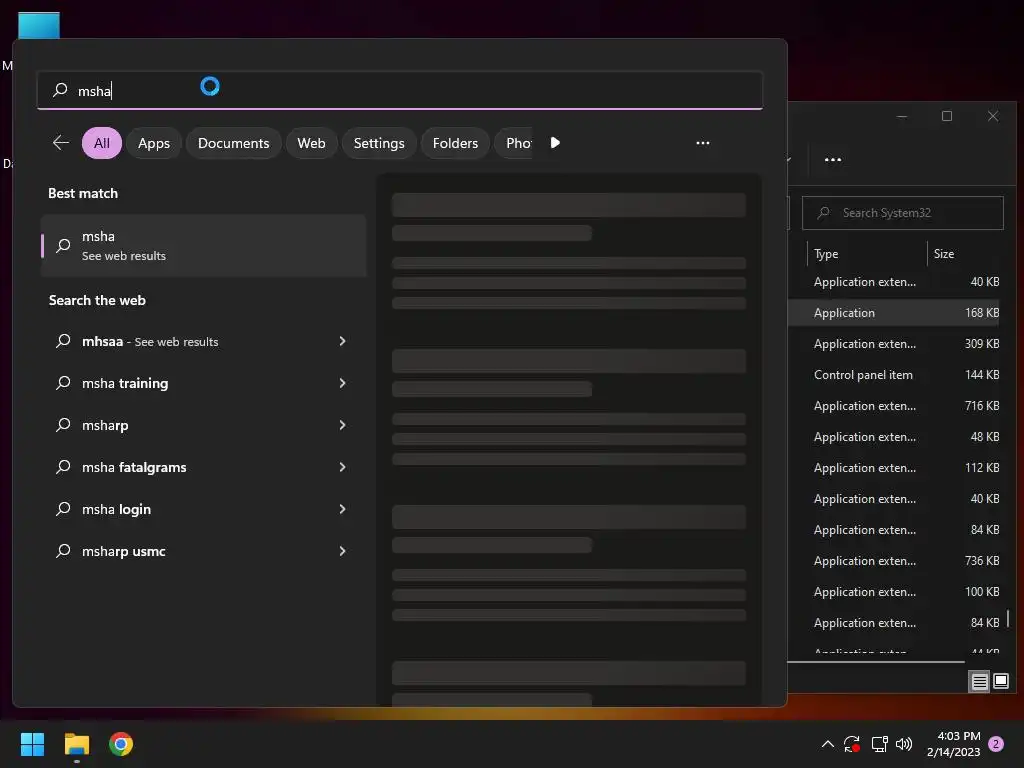The width and height of the screenshot is (1024, 768).
Task: Expand msharp result chevron
Action: [x=342, y=425]
